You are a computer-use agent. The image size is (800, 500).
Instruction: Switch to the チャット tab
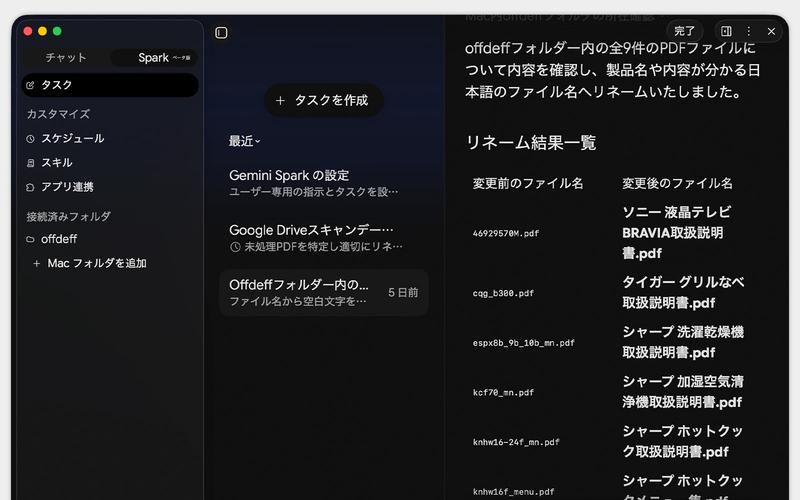click(x=66, y=58)
